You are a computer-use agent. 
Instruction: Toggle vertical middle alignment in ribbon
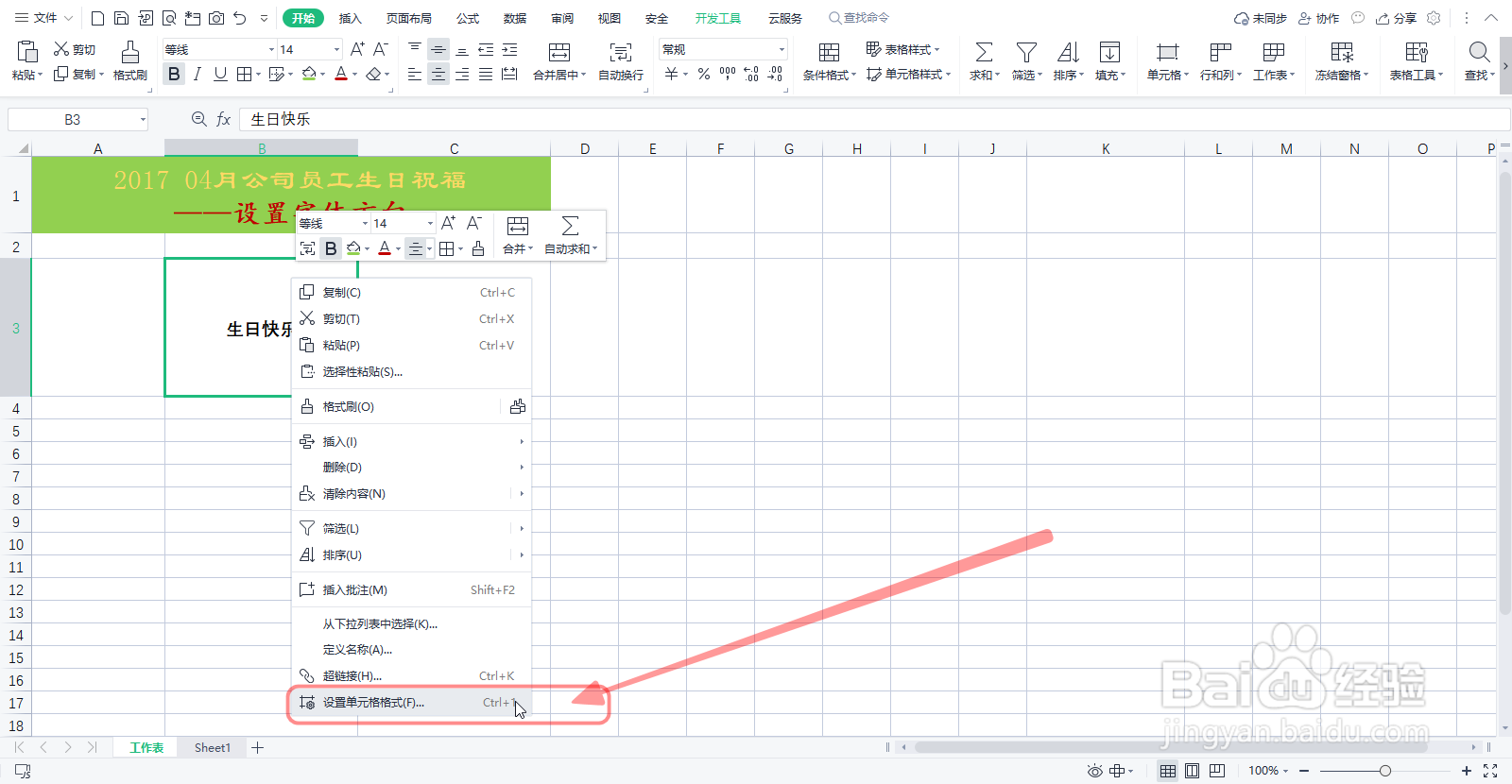click(x=438, y=49)
